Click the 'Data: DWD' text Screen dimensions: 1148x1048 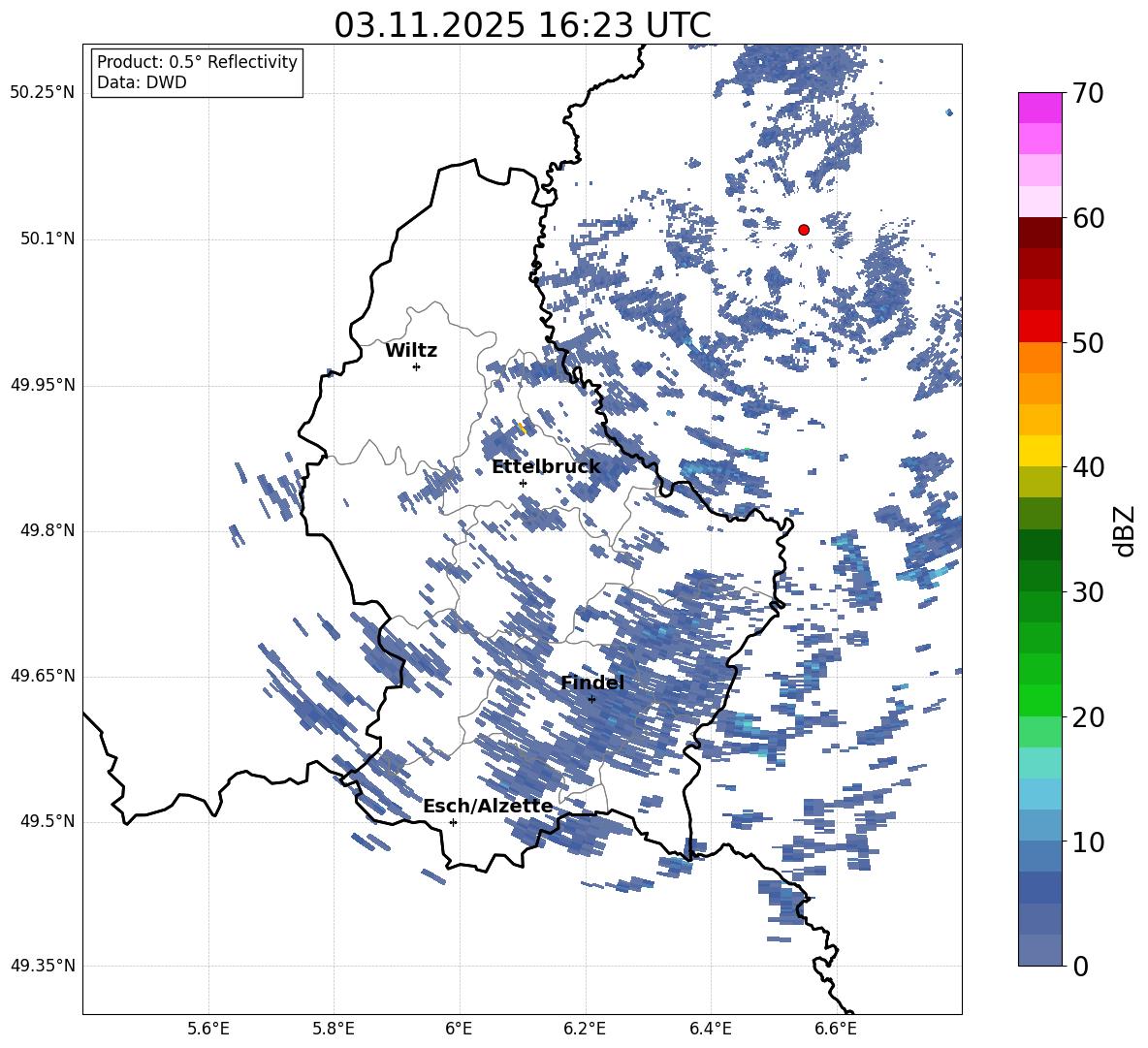(x=142, y=82)
